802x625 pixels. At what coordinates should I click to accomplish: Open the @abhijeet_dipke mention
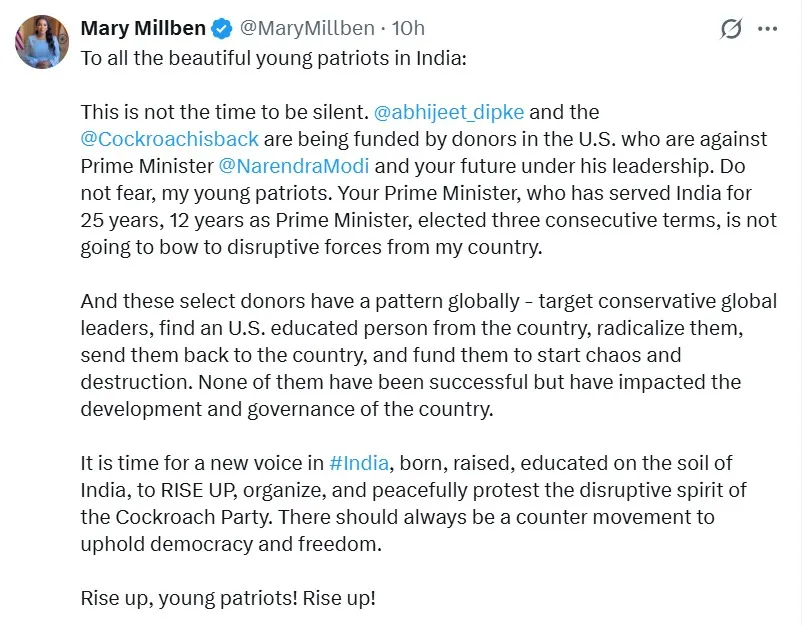449,112
